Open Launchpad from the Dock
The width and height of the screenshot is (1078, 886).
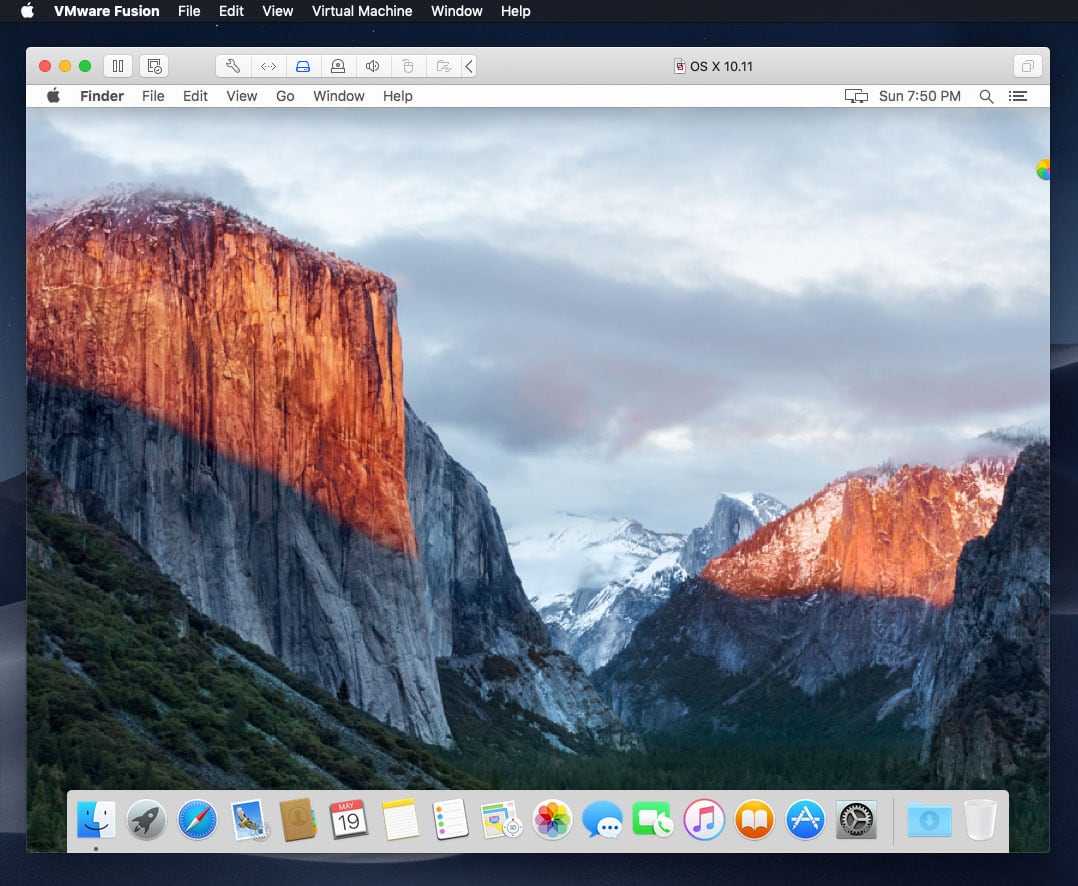[x=146, y=821]
